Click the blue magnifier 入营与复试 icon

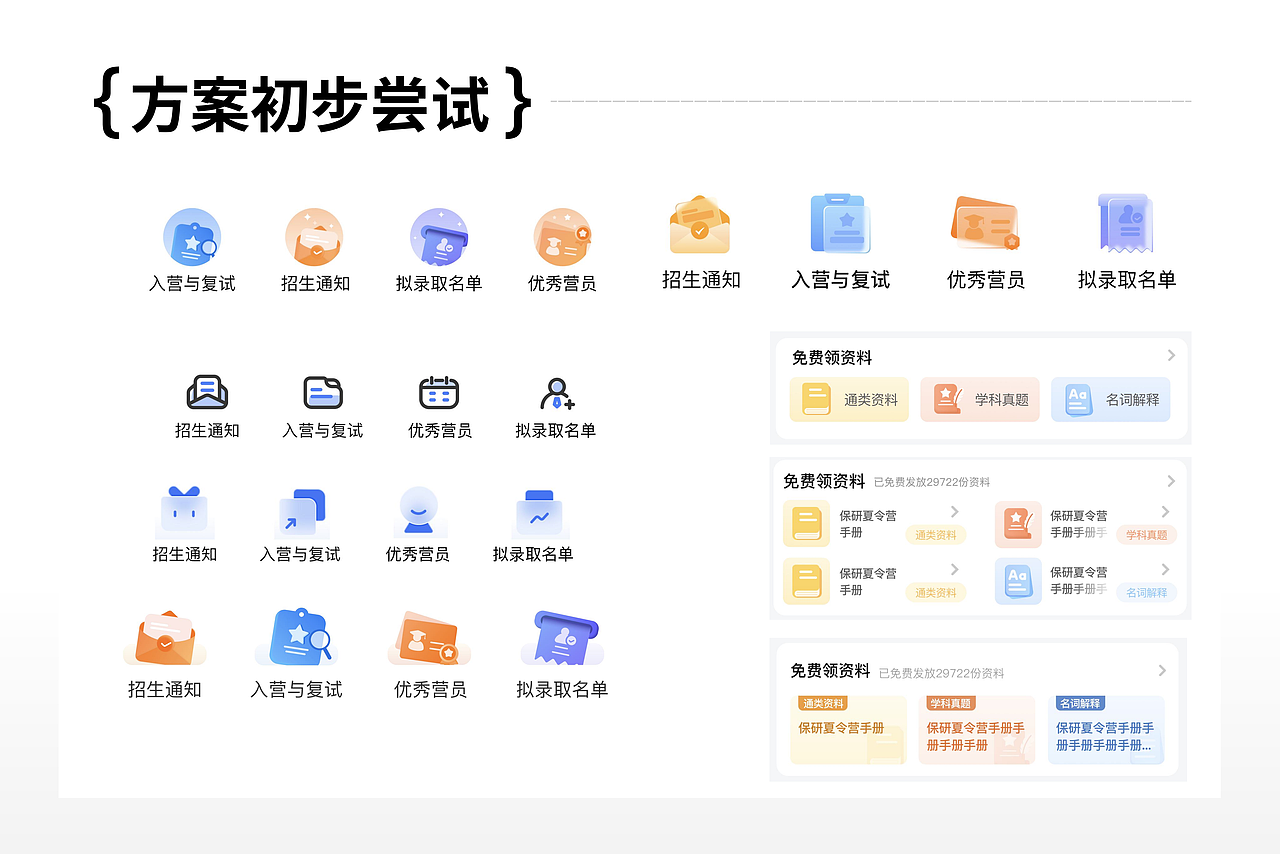pos(192,235)
